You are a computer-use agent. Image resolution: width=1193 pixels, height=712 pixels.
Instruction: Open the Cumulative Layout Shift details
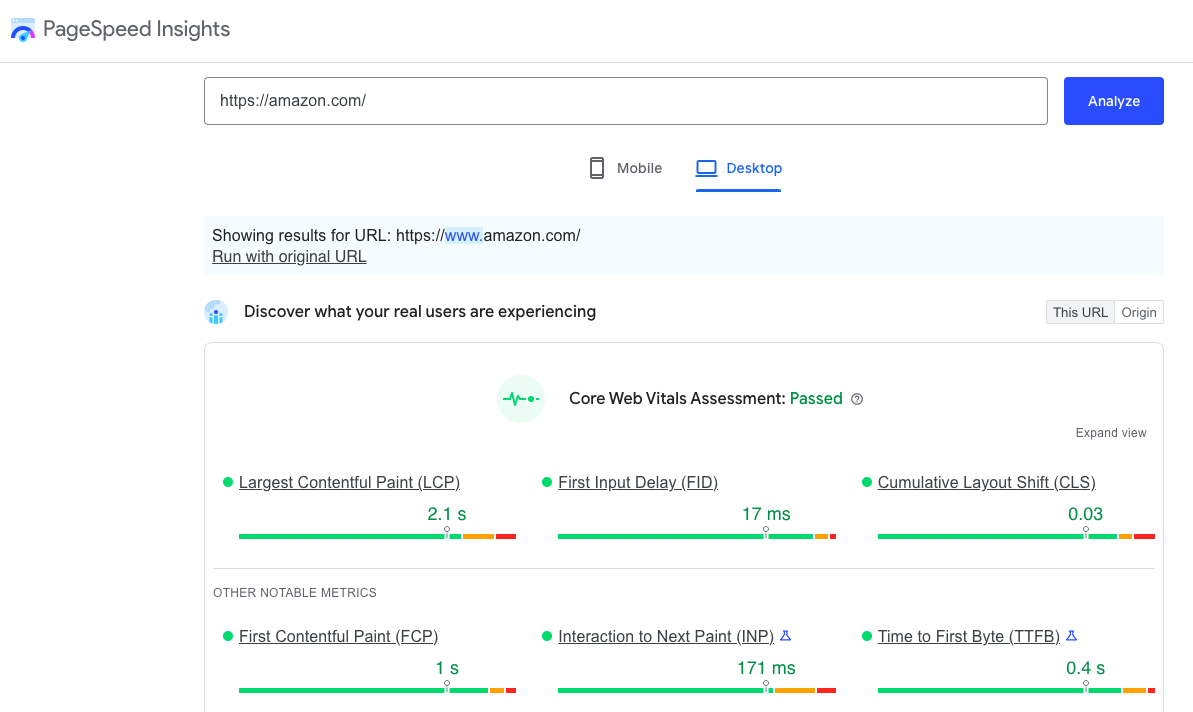click(986, 482)
